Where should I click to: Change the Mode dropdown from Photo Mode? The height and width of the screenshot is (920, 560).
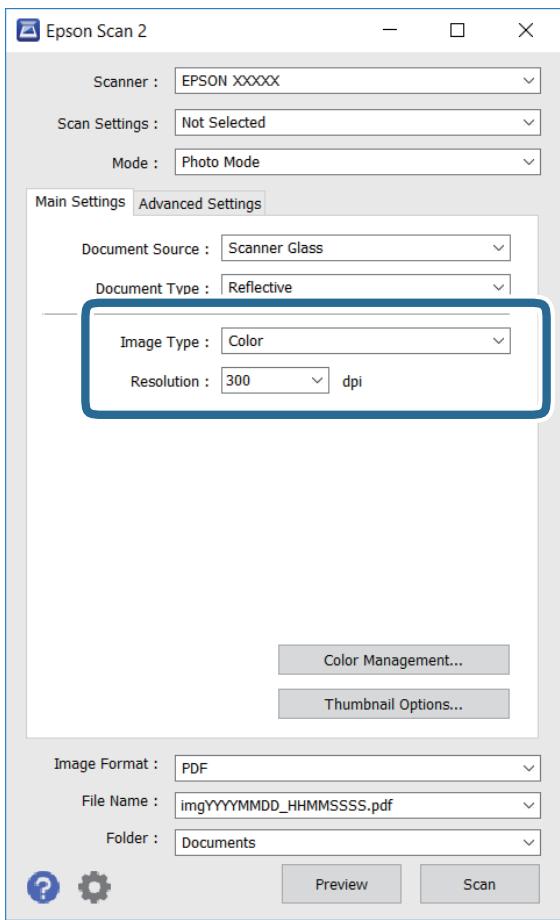(357, 162)
